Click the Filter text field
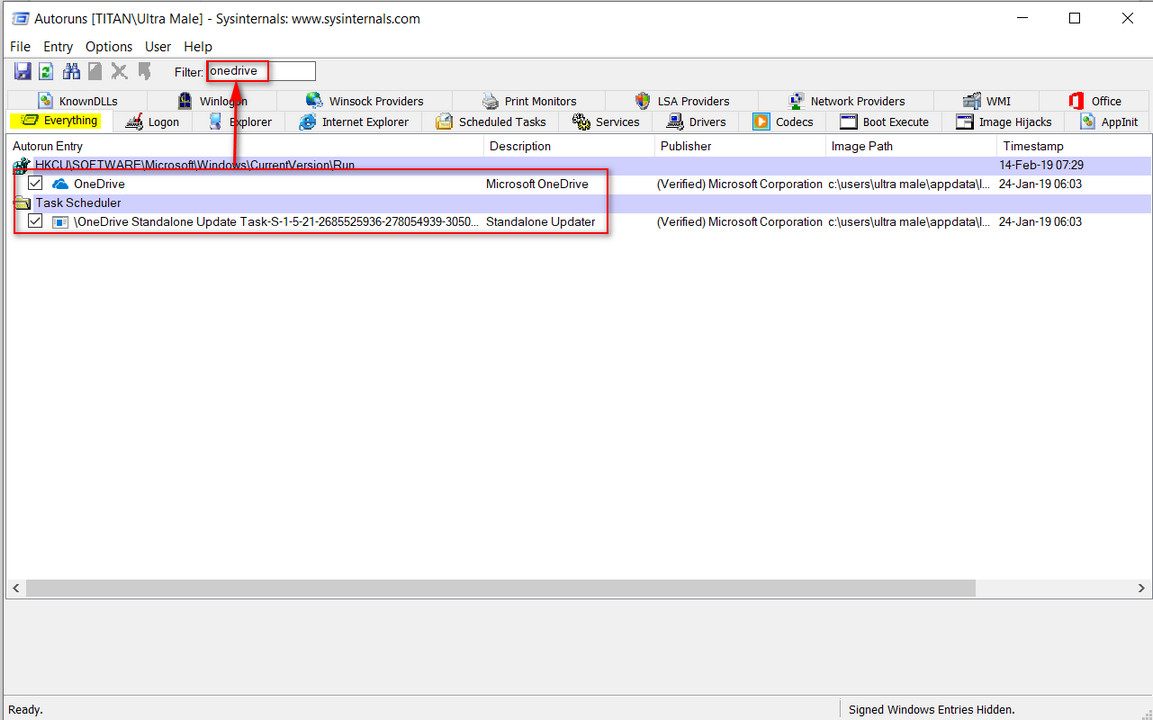Image resolution: width=1153 pixels, height=720 pixels. [261, 71]
